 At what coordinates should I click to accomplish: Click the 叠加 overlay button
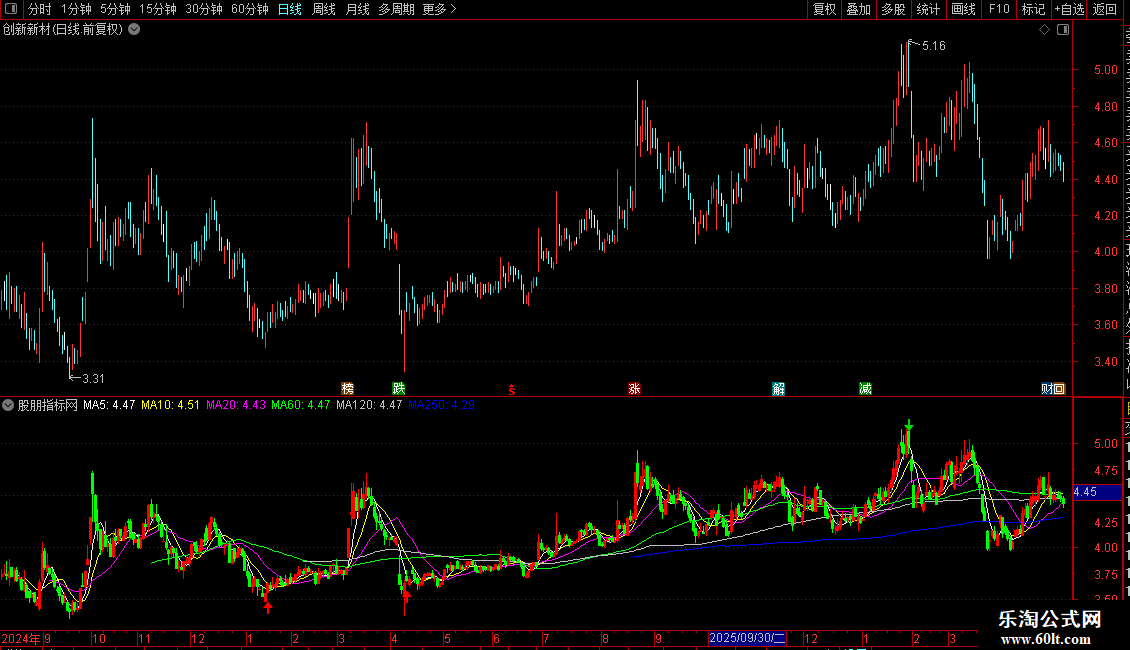click(859, 9)
